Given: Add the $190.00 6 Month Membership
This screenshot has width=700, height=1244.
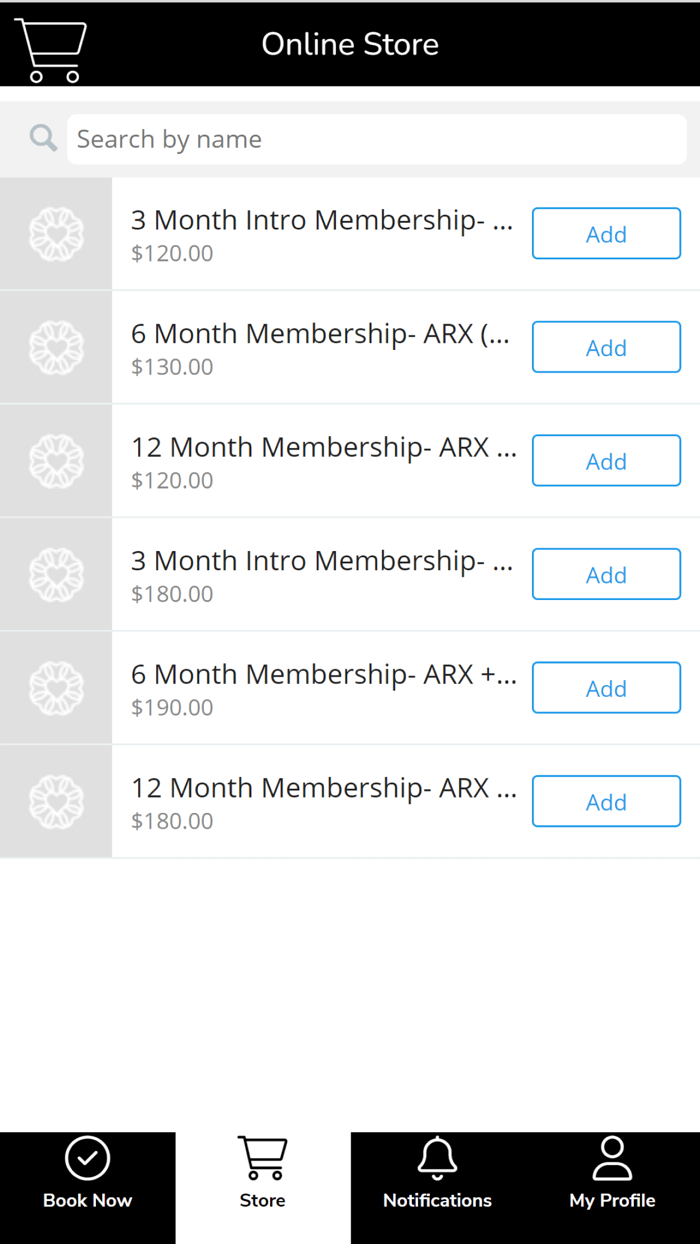Looking at the screenshot, I should click(606, 688).
